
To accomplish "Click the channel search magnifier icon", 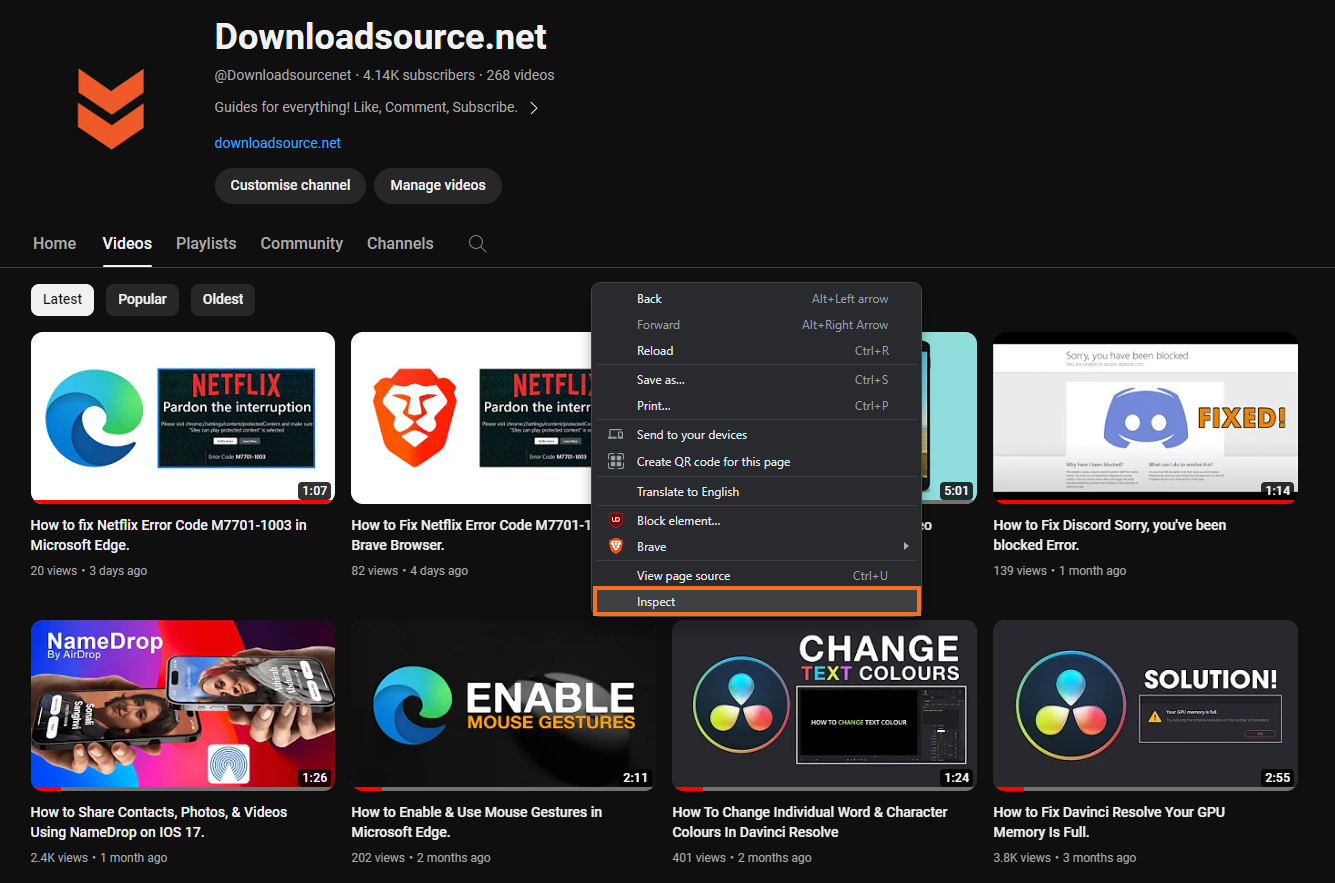I will [478, 244].
